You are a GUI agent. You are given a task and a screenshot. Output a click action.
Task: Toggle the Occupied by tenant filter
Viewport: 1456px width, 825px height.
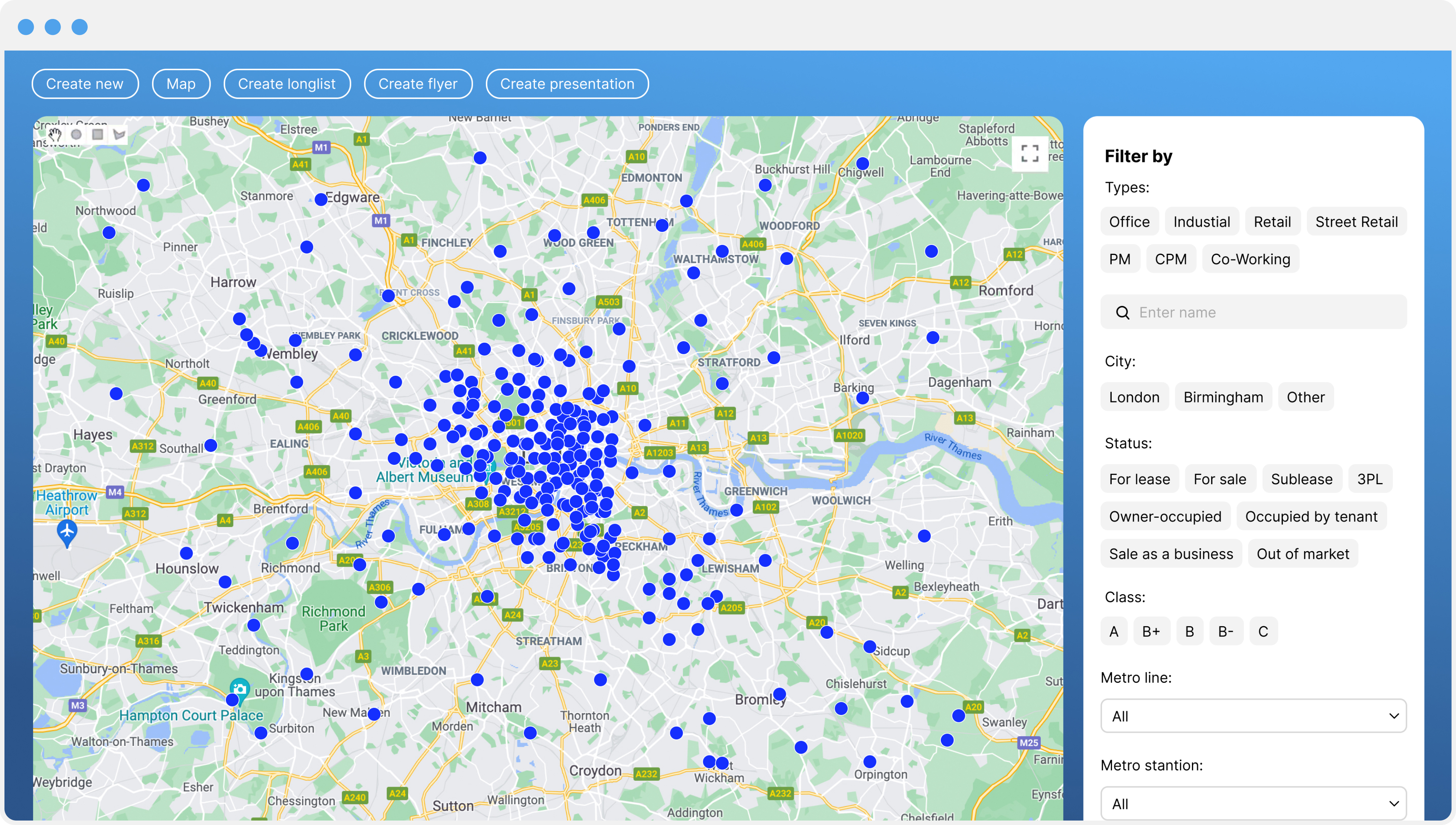pos(1311,516)
